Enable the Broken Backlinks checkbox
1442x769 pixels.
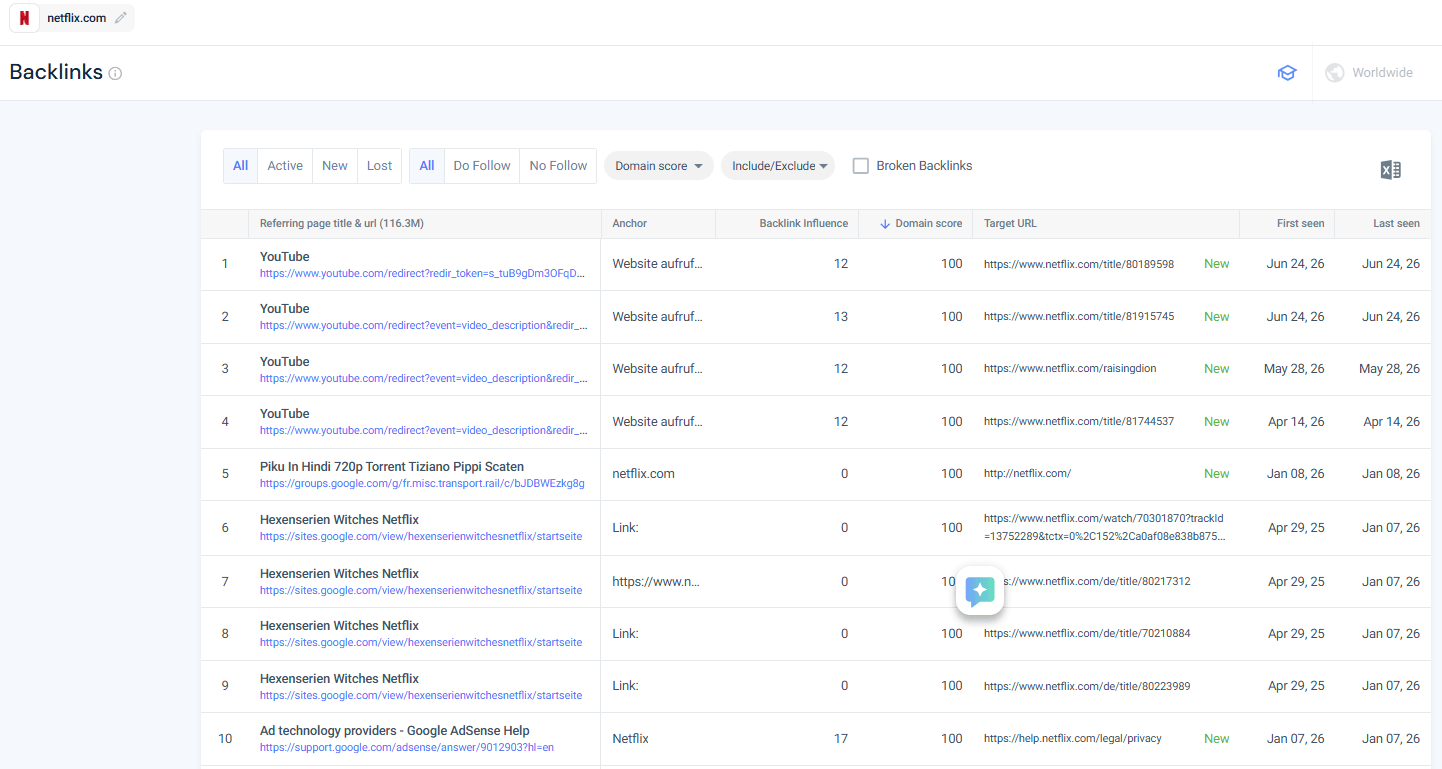click(x=860, y=166)
